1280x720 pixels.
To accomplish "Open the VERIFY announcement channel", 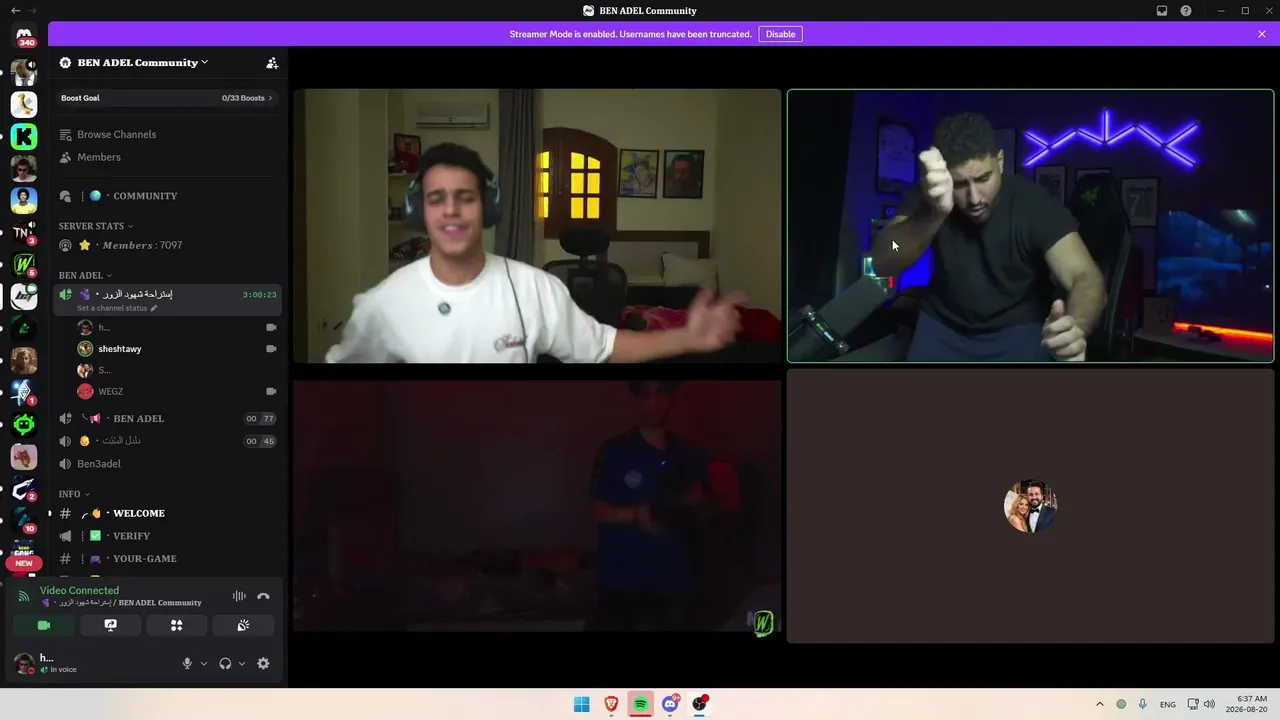I will coord(167,536).
